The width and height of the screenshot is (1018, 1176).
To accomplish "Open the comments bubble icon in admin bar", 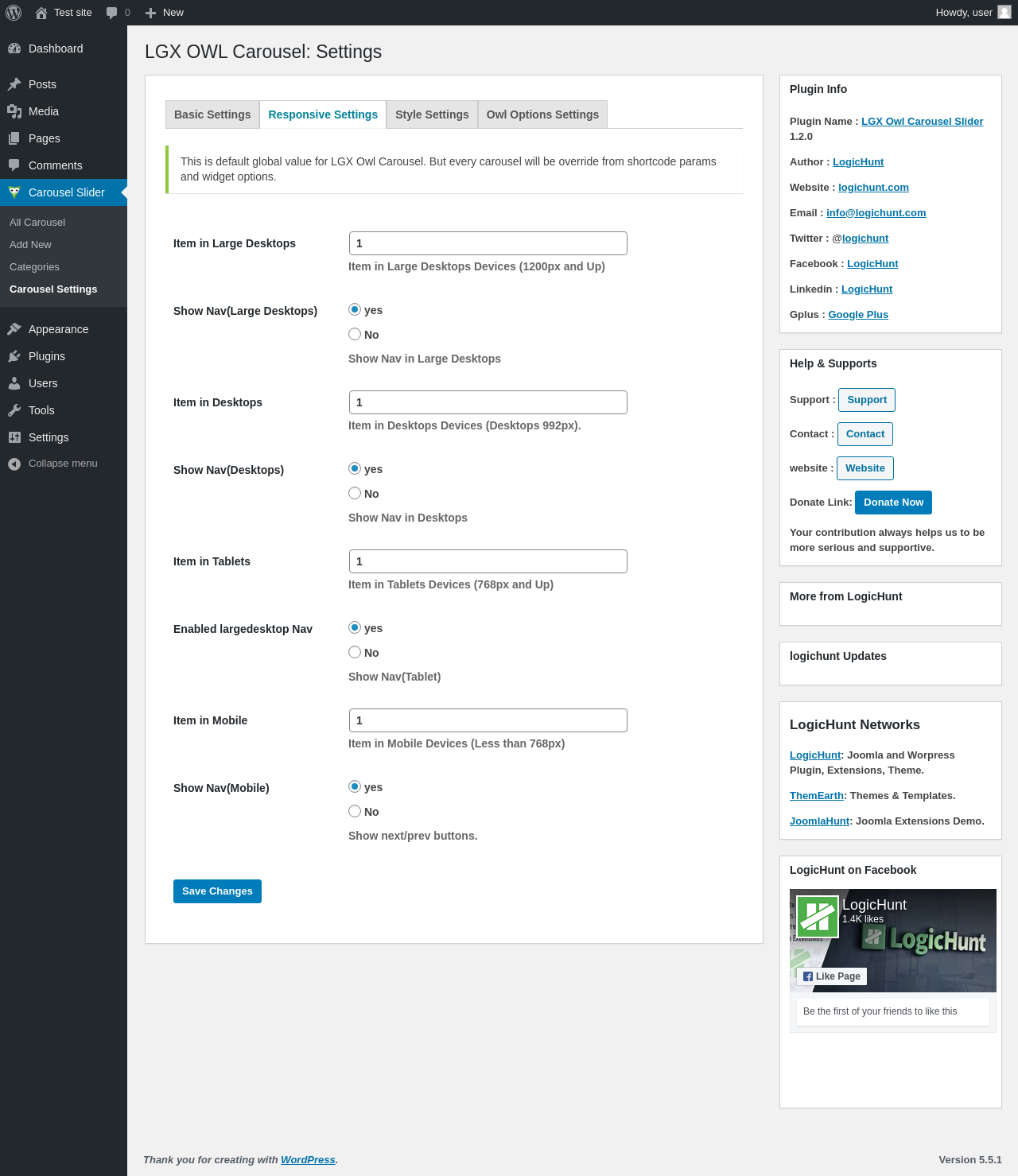I will click(111, 13).
